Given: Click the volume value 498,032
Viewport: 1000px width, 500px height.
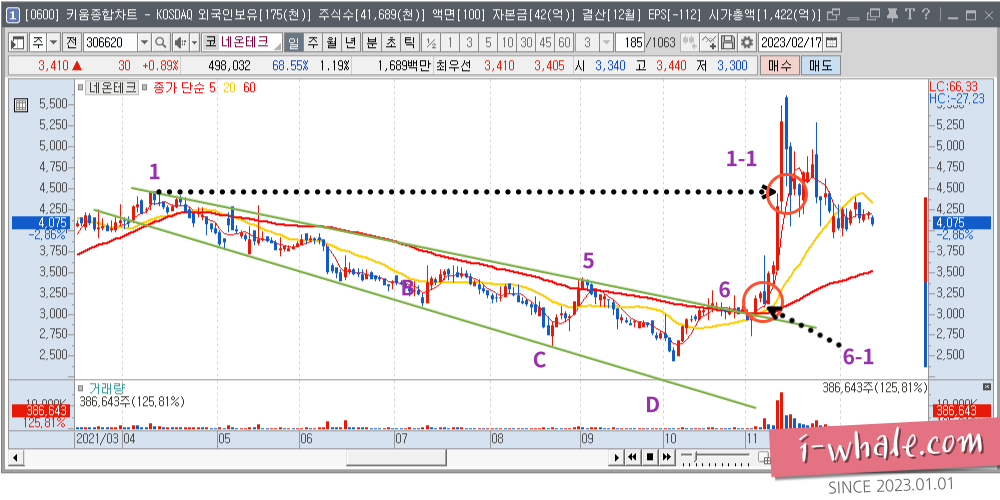Looking at the screenshot, I should pyautogui.click(x=230, y=66).
